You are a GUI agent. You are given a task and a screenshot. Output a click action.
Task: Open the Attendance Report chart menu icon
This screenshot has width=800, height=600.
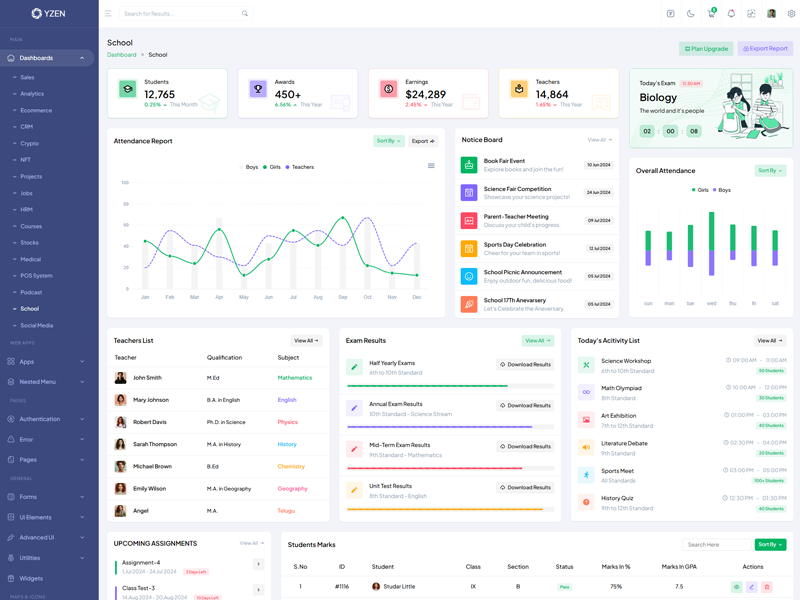431,166
